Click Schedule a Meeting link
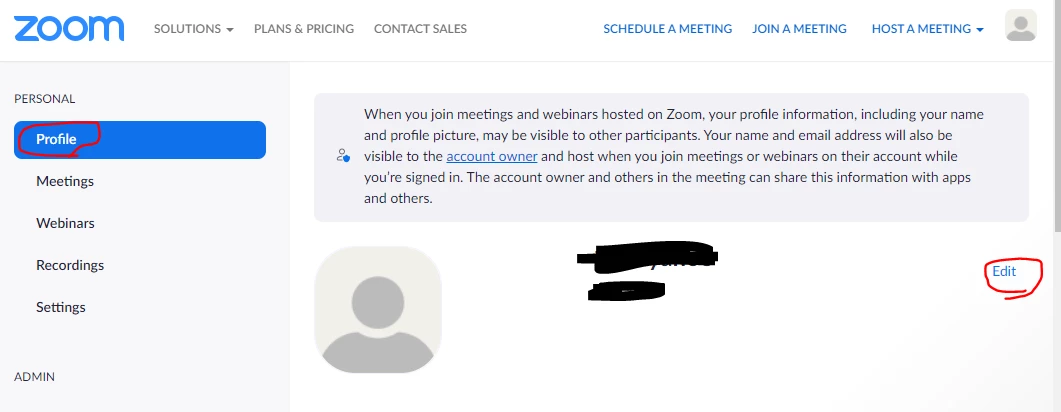Screen dimensions: 1061x412 click(667, 29)
